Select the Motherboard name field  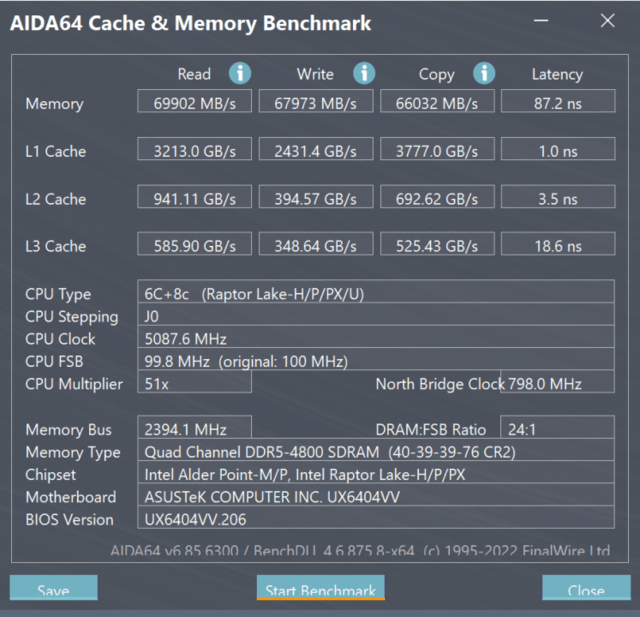[x=376, y=496]
